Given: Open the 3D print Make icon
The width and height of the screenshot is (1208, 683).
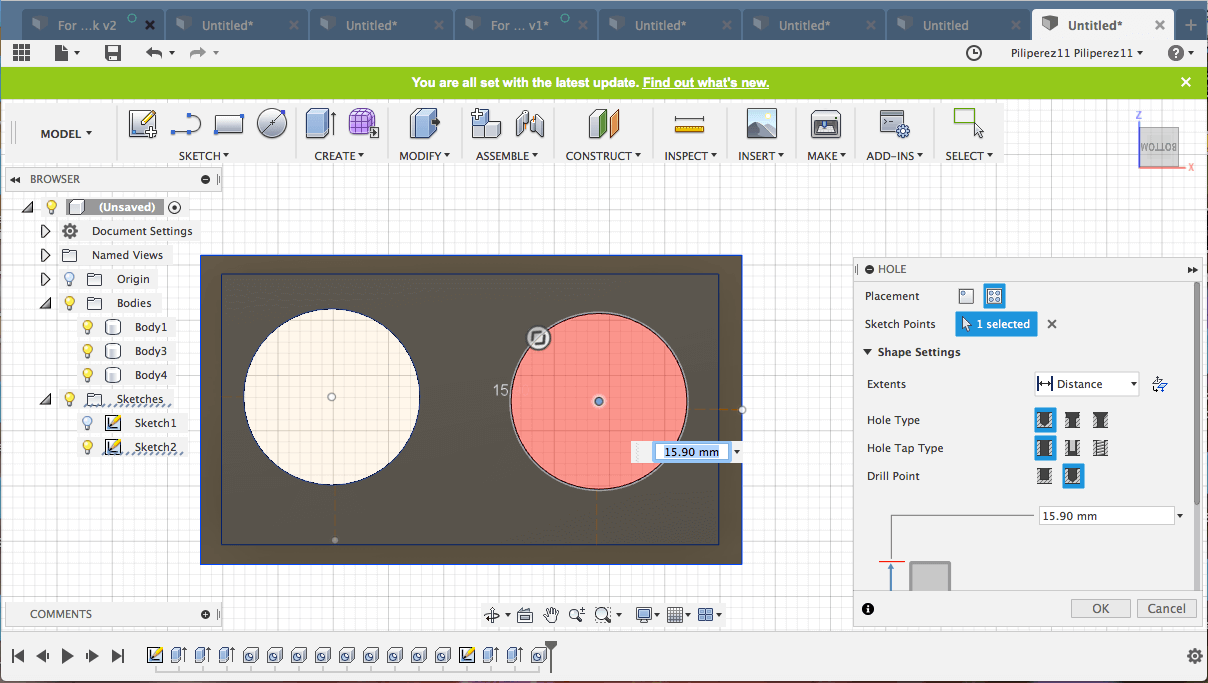Looking at the screenshot, I should pyautogui.click(x=825, y=124).
